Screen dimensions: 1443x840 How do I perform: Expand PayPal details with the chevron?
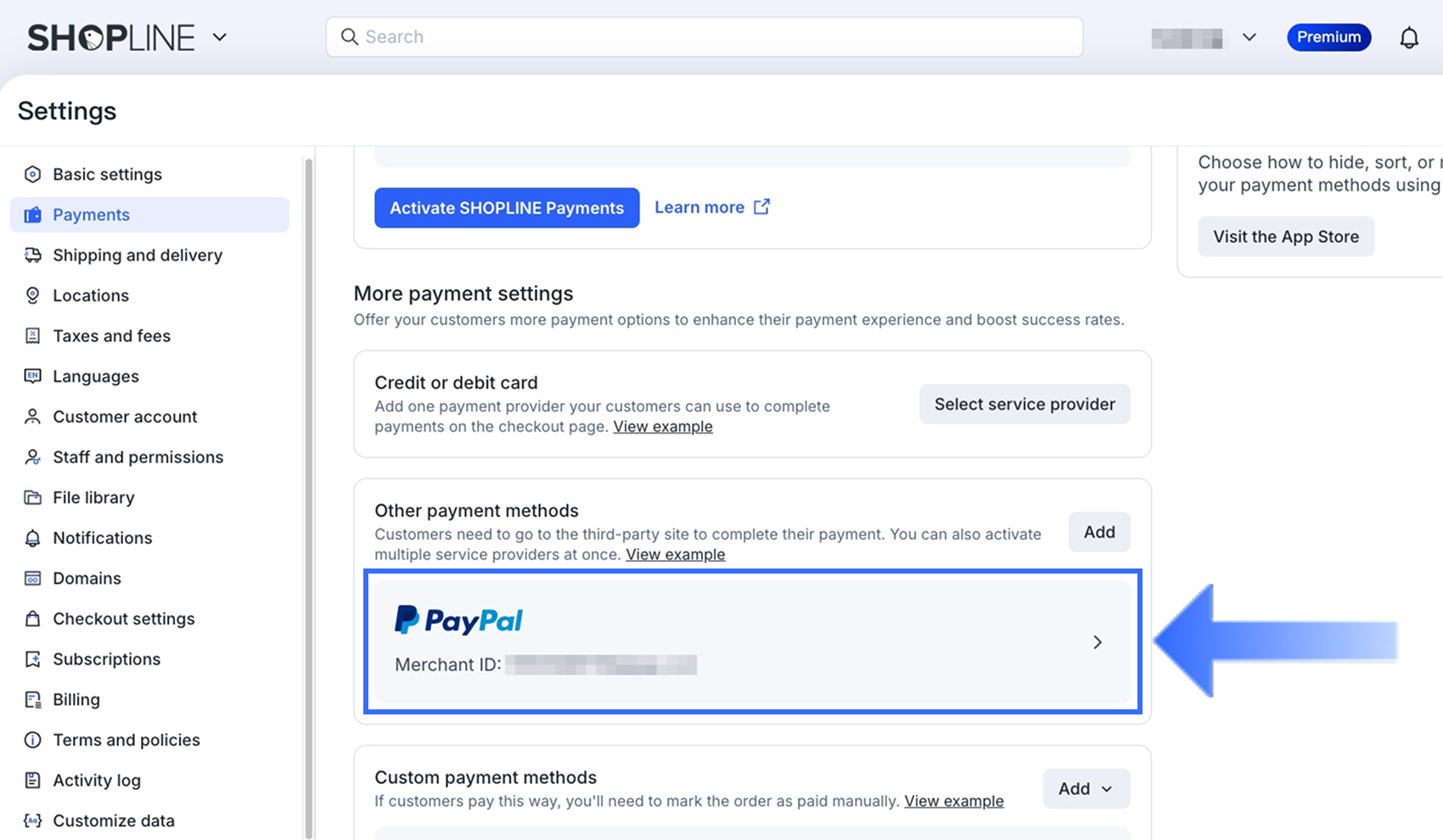click(1098, 642)
